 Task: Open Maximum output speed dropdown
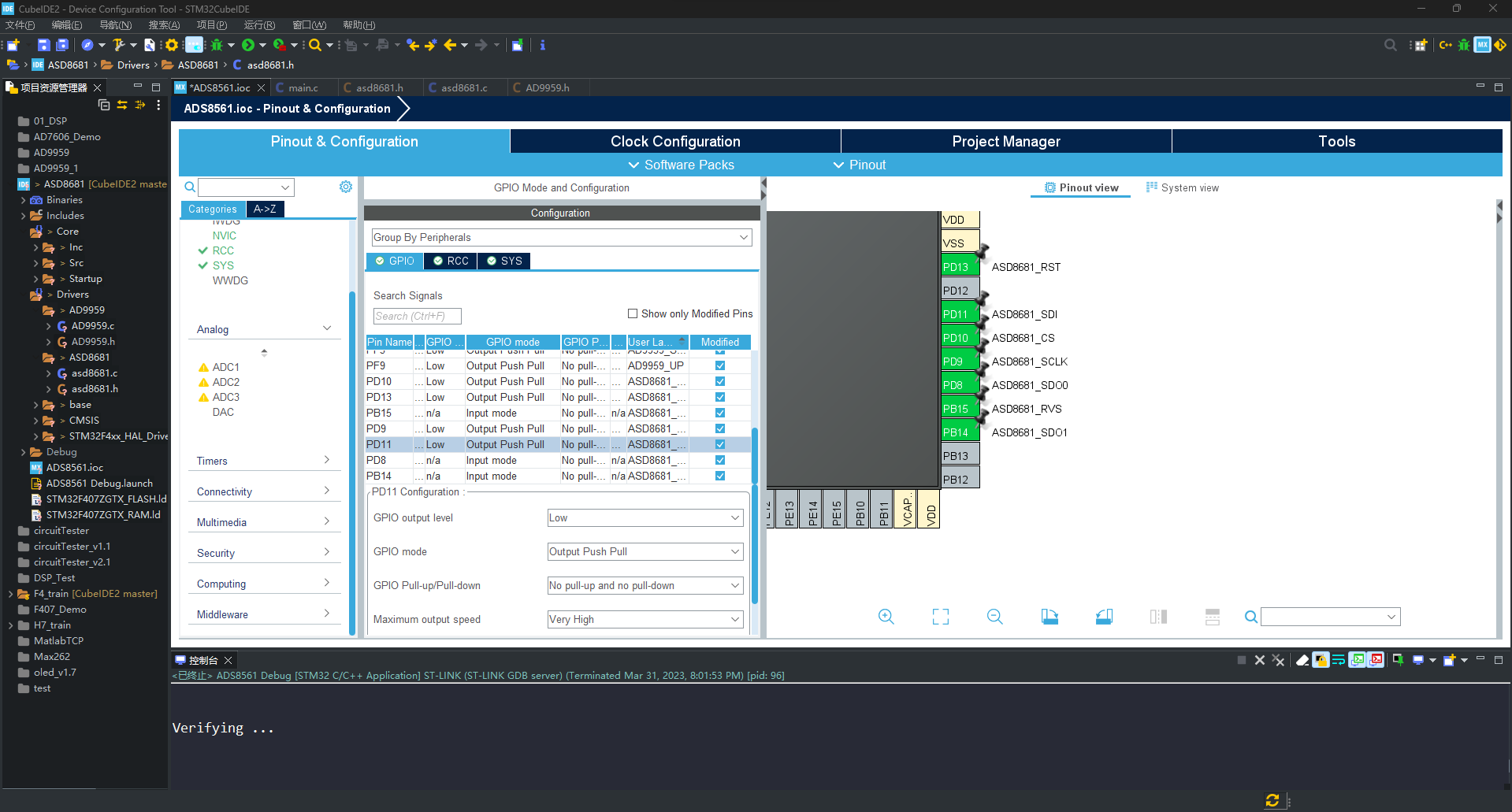(x=645, y=619)
